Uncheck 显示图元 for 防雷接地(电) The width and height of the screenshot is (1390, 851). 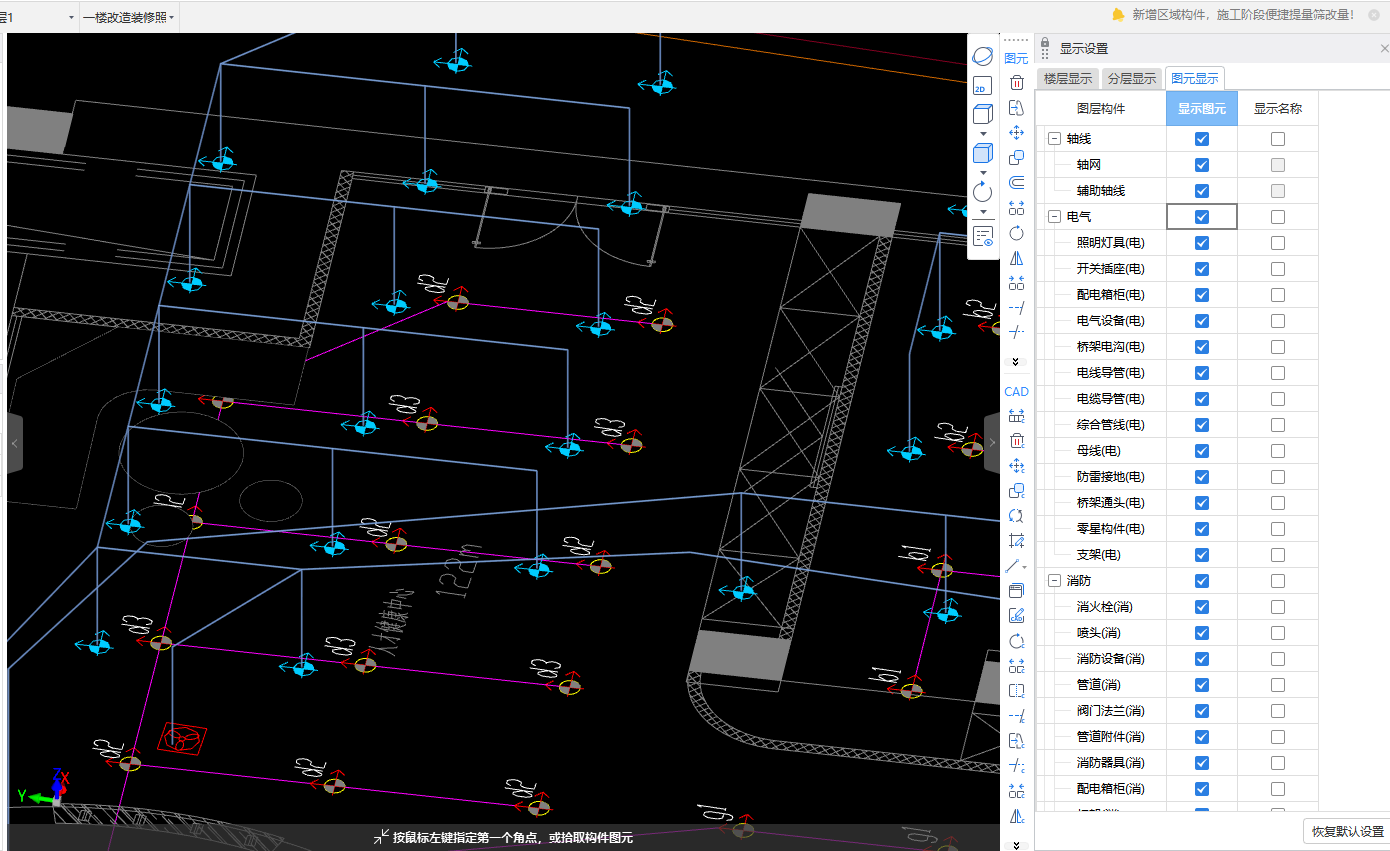click(x=1202, y=477)
